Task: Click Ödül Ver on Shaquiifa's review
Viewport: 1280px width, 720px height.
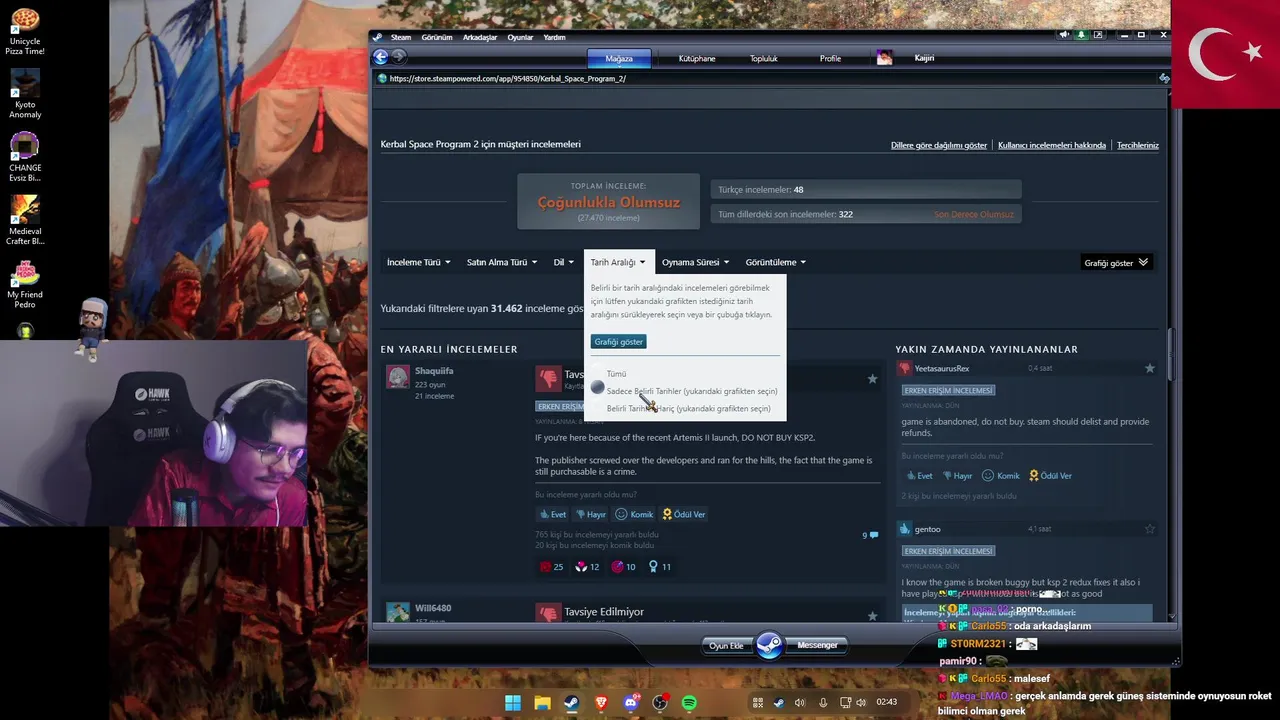Action: coord(684,514)
